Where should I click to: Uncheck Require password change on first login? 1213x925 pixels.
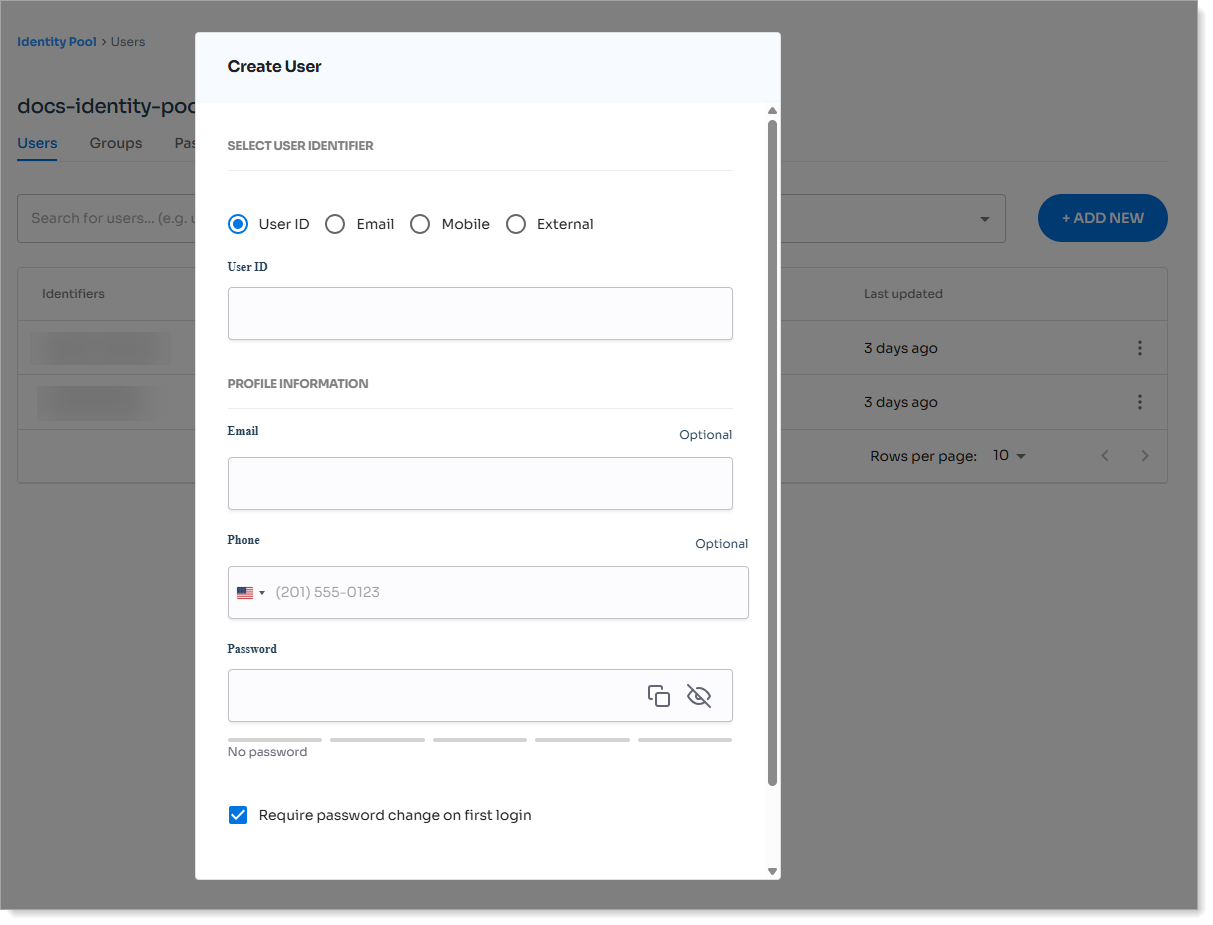click(x=238, y=815)
